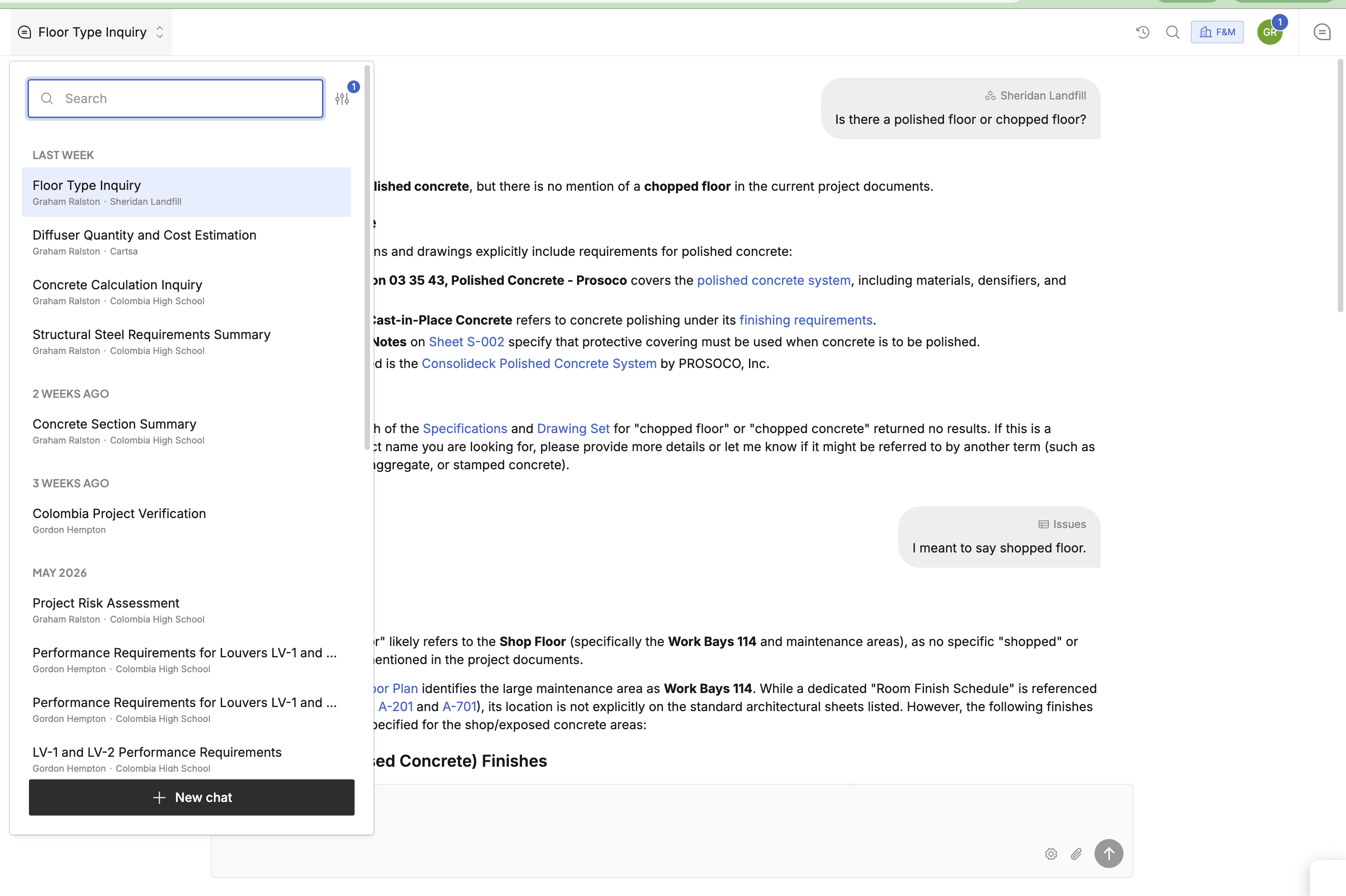Click the New chat button

(191, 797)
